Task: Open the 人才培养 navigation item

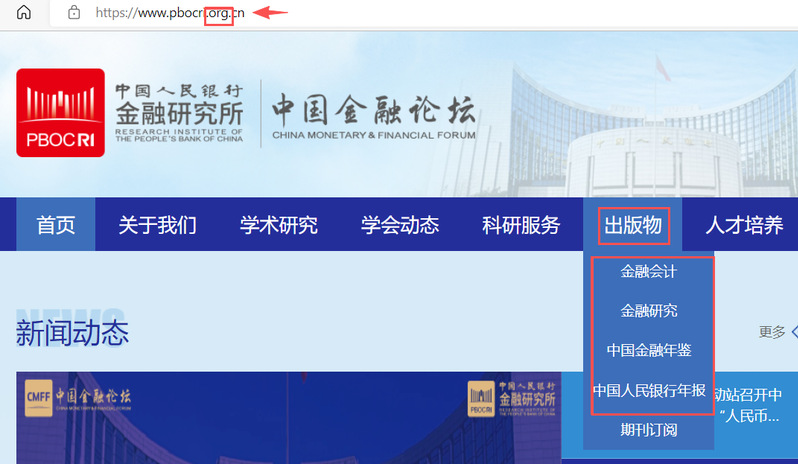Action: coord(744,225)
